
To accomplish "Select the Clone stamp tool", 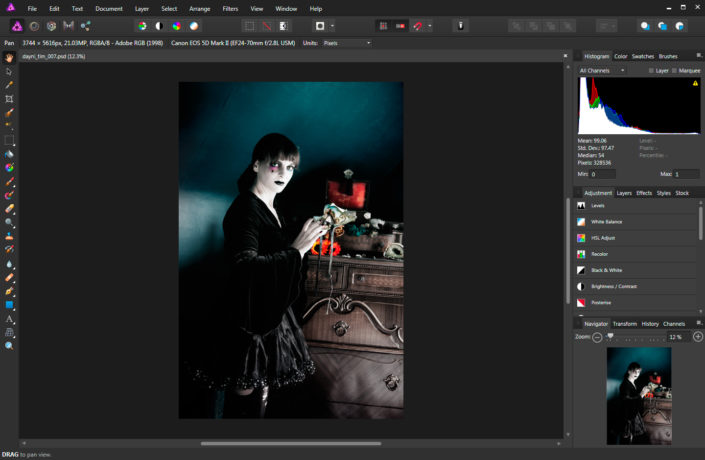I will (9, 236).
